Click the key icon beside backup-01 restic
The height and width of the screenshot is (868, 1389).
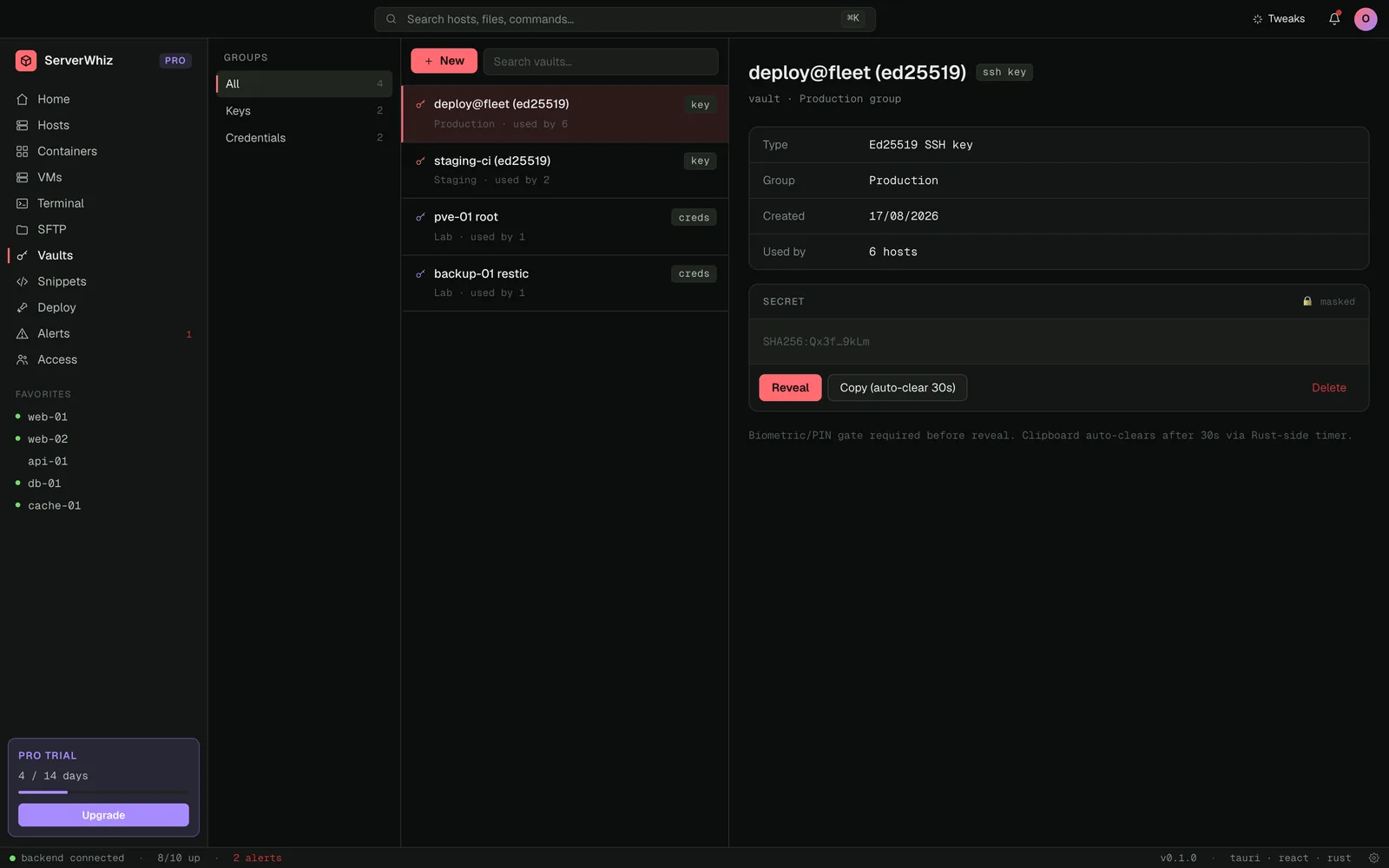420,273
